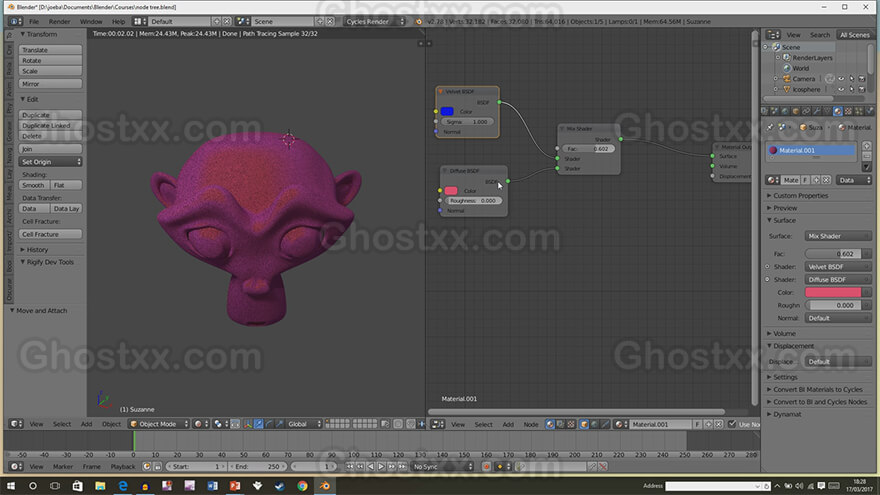Click the Cell Fracture button
The image size is (880, 495).
coord(51,234)
